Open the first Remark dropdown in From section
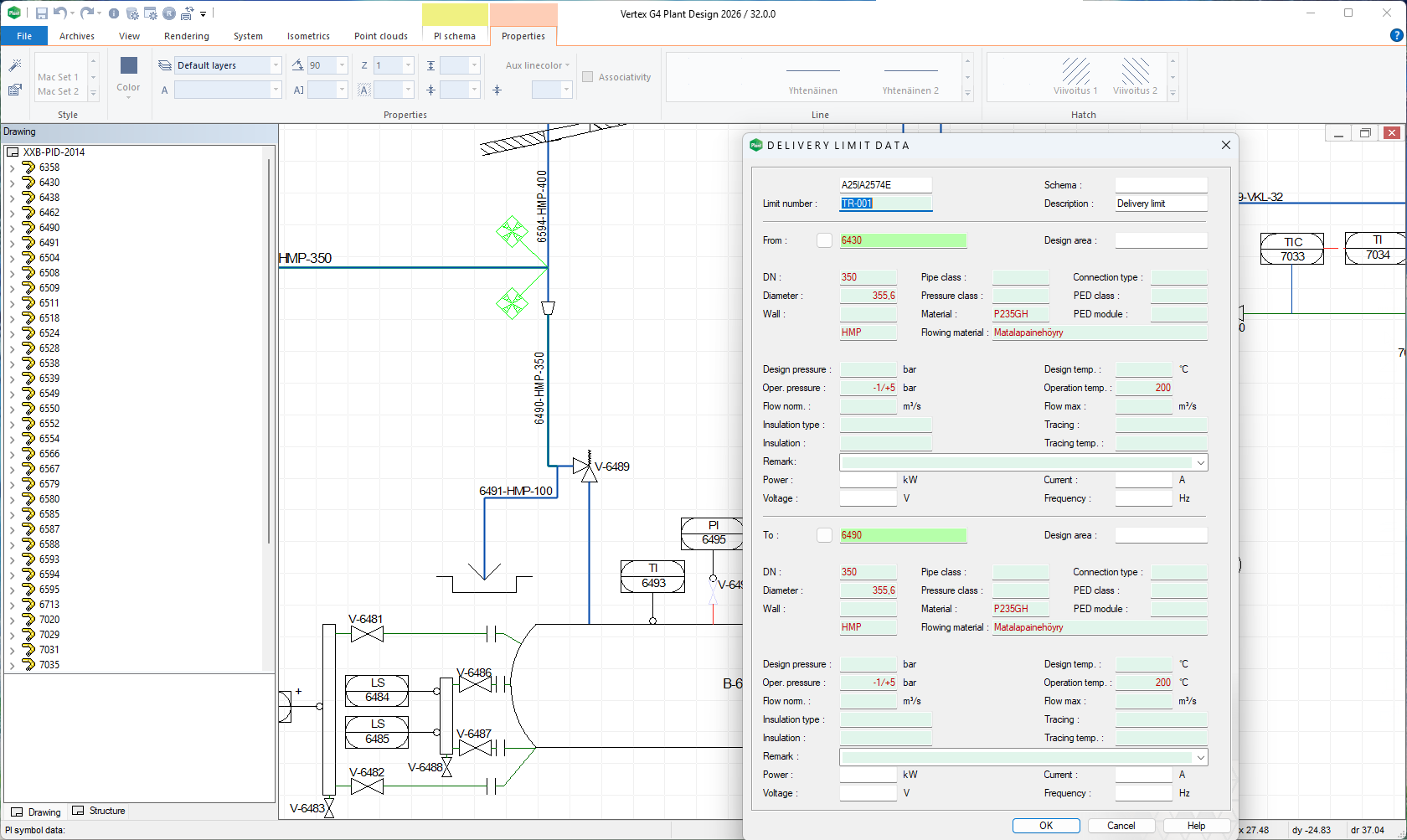The height and width of the screenshot is (840, 1407). point(1200,462)
